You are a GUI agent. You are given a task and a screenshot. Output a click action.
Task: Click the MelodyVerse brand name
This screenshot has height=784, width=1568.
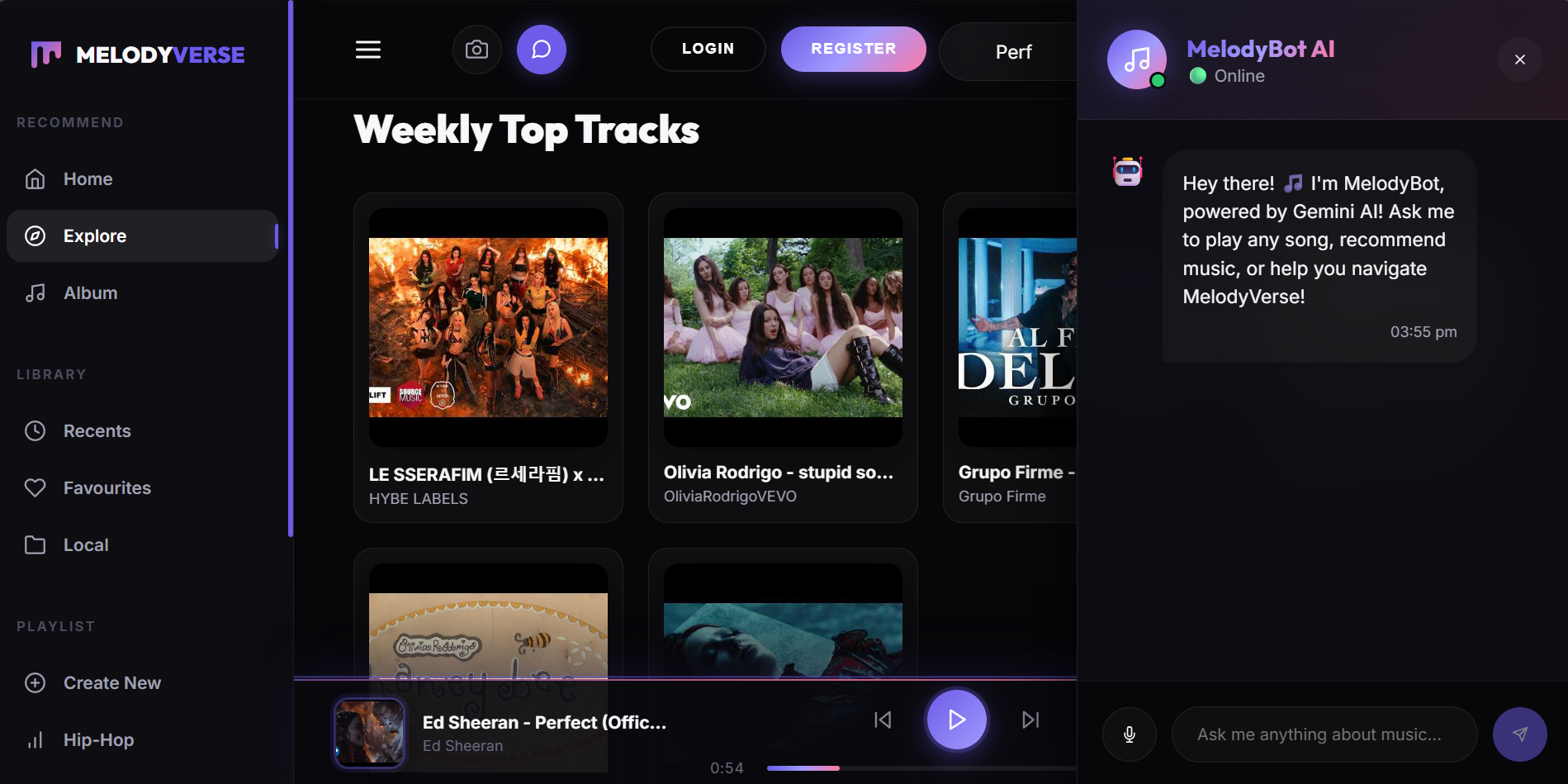[x=160, y=55]
